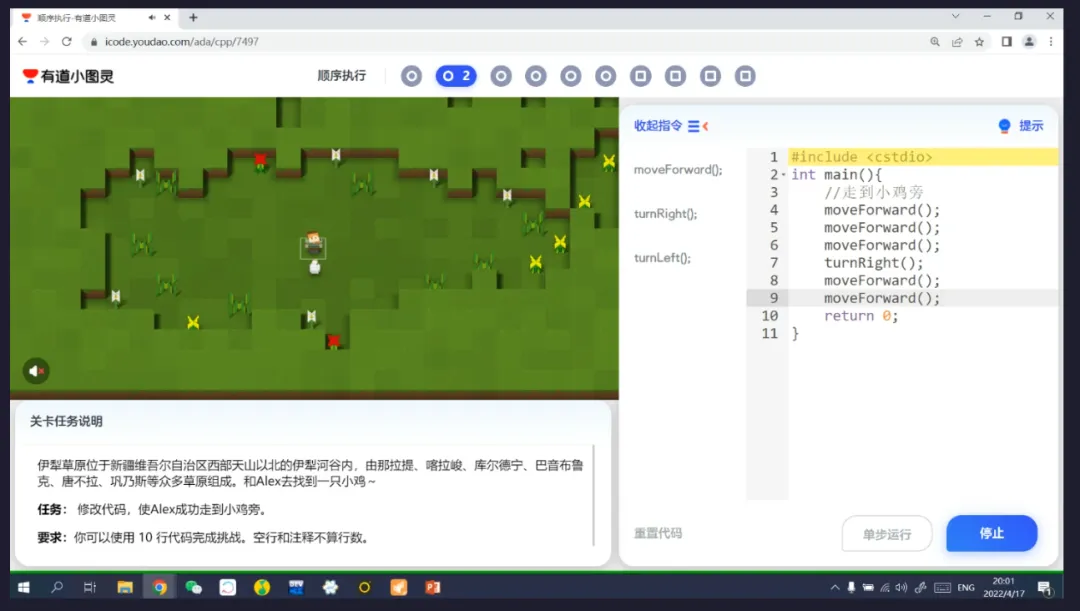
Task: Open the volume control in tray
Action: click(901, 588)
